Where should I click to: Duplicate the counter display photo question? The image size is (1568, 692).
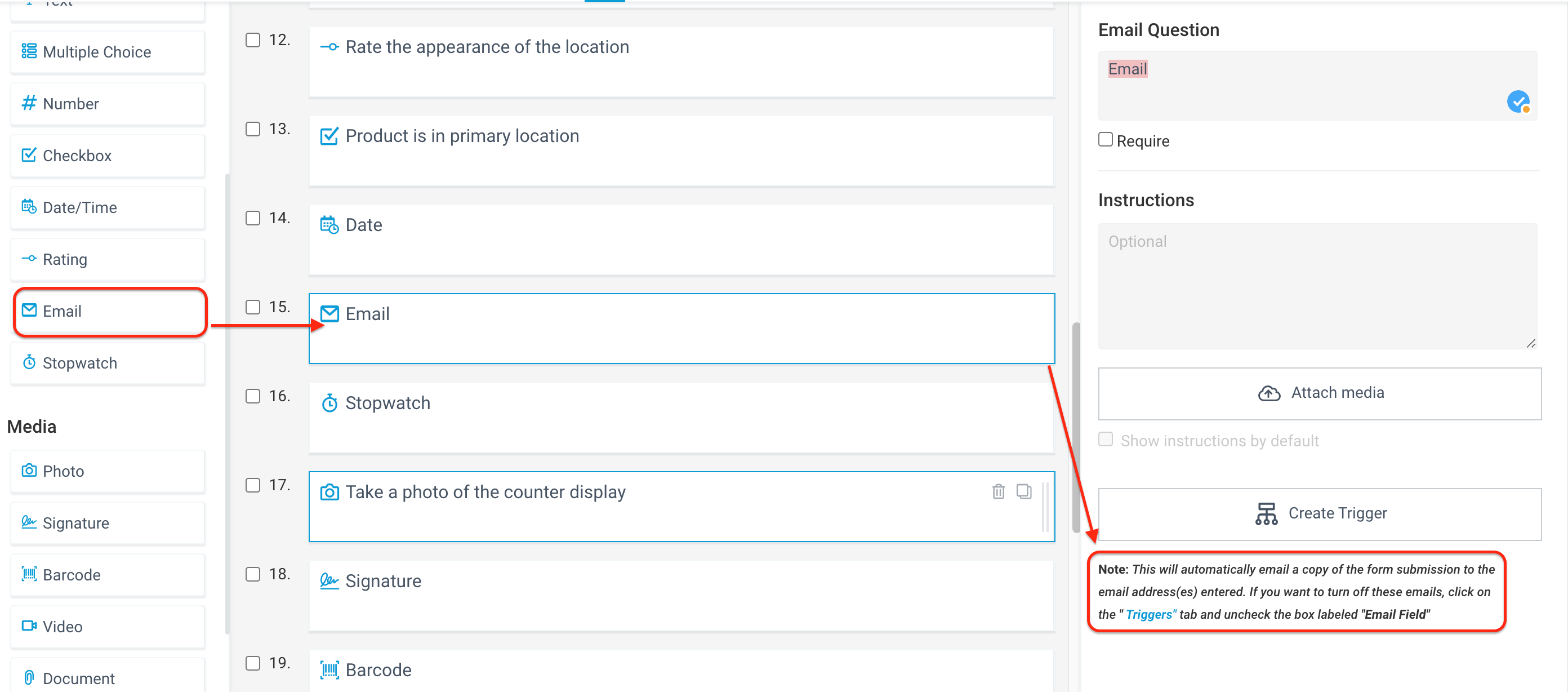point(1024,491)
